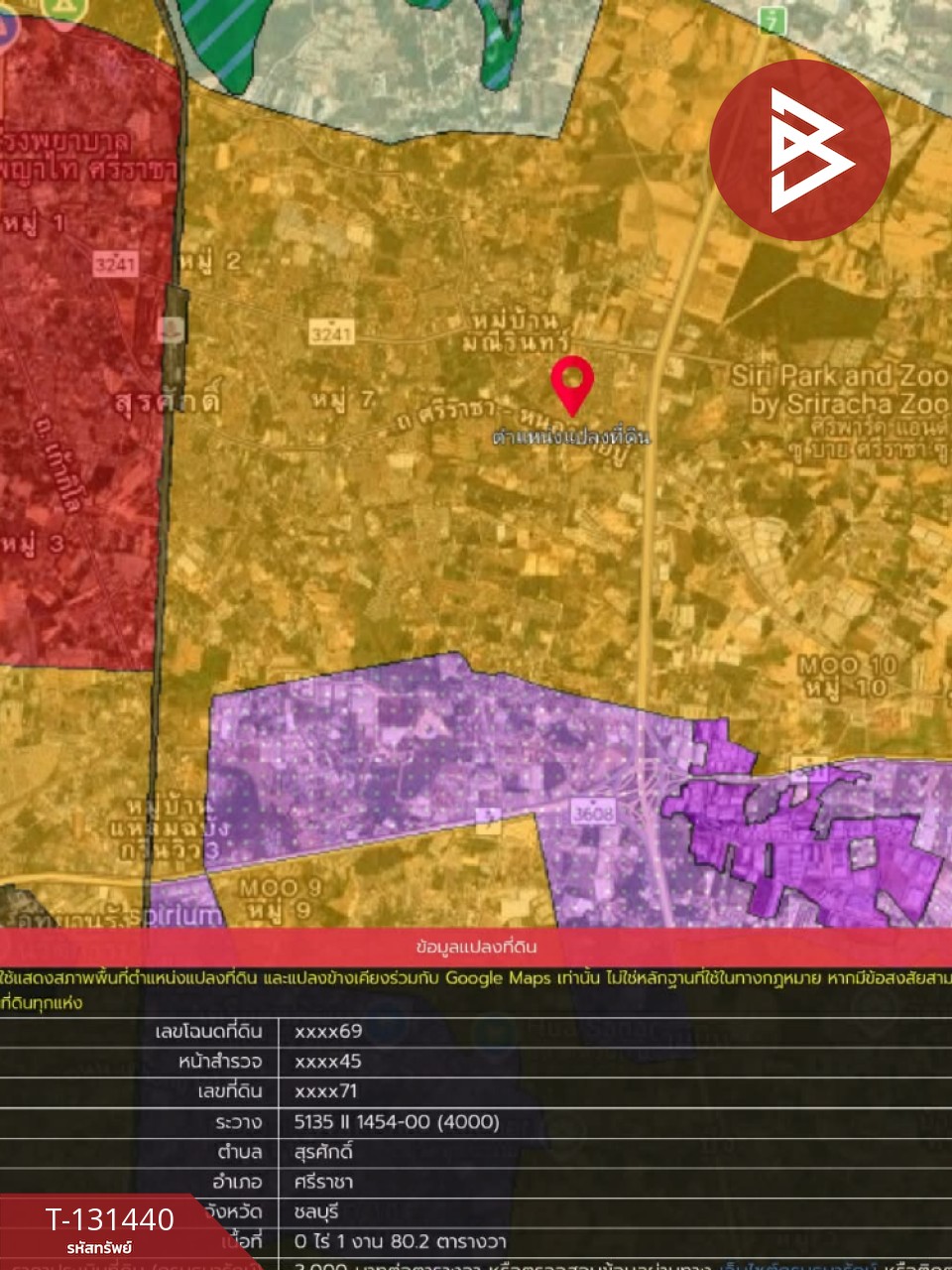The image size is (952, 1270).
Task: Click the purple circle icon at top-left corner
Action: pyautogui.click(x=5, y=28)
